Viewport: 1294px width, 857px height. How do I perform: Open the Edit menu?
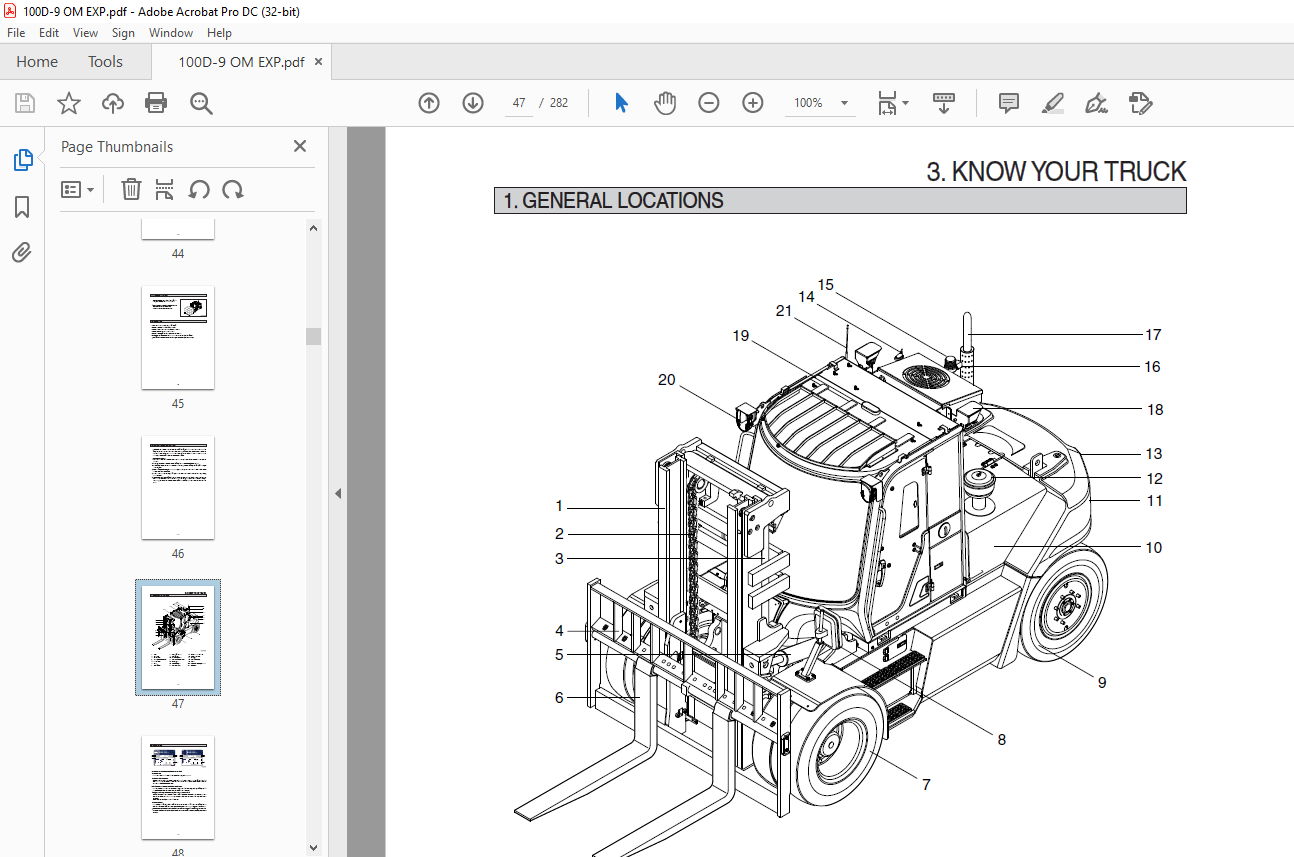point(49,32)
